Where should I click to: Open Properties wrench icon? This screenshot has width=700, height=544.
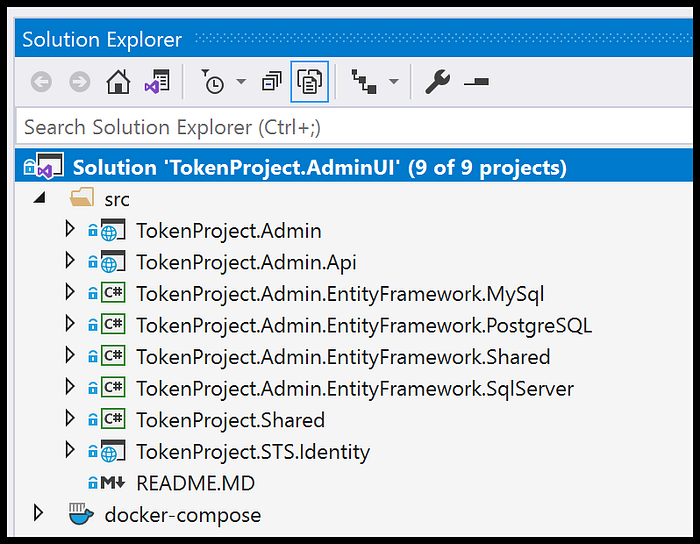tap(438, 82)
